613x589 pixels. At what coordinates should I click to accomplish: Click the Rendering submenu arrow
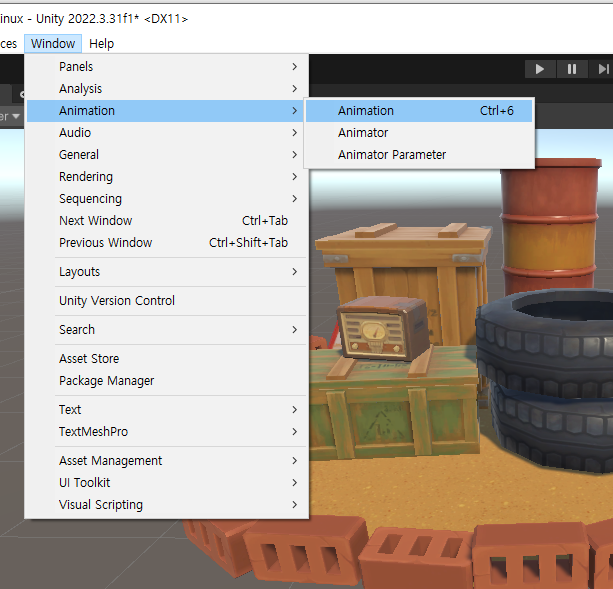point(295,177)
